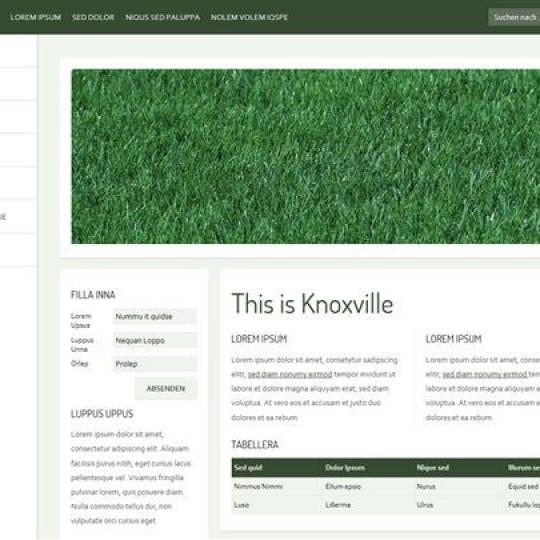Click the TABELLERA section heading
The image size is (540, 540).
(255, 445)
